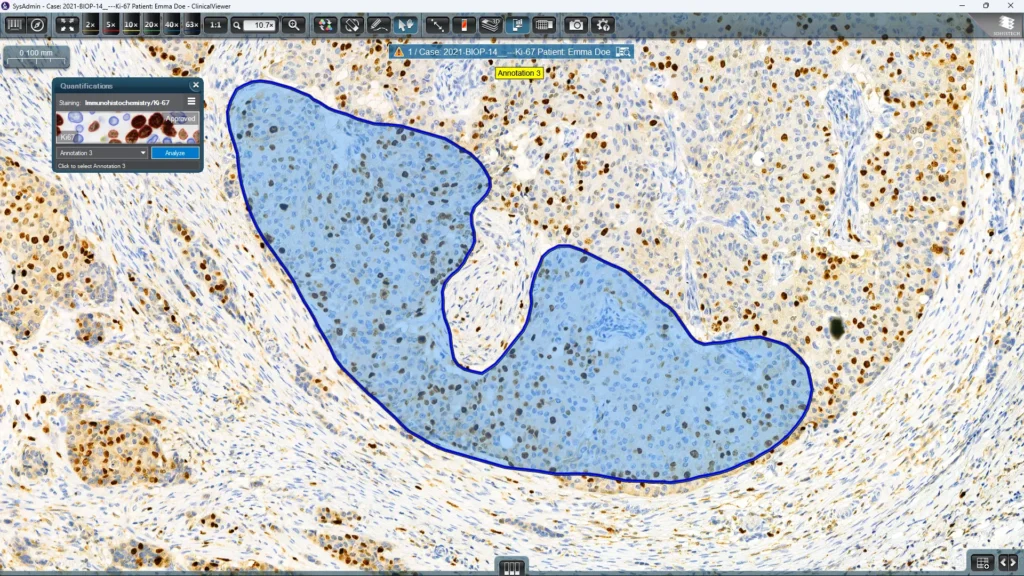Select the distance measurement line tool

436,25
